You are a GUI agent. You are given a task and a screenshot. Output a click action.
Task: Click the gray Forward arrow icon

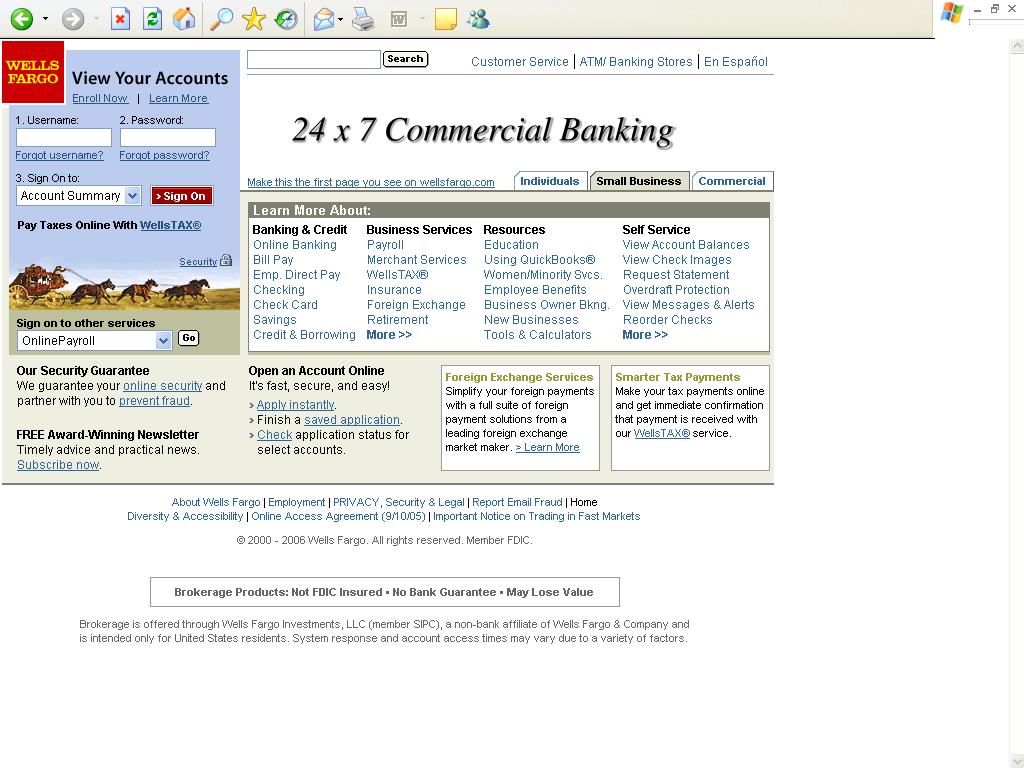pyautogui.click(x=72, y=19)
